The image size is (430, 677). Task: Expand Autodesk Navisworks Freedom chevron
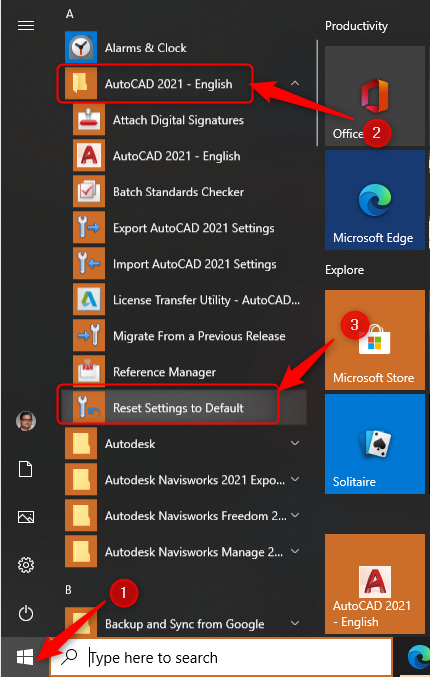(295, 515)
